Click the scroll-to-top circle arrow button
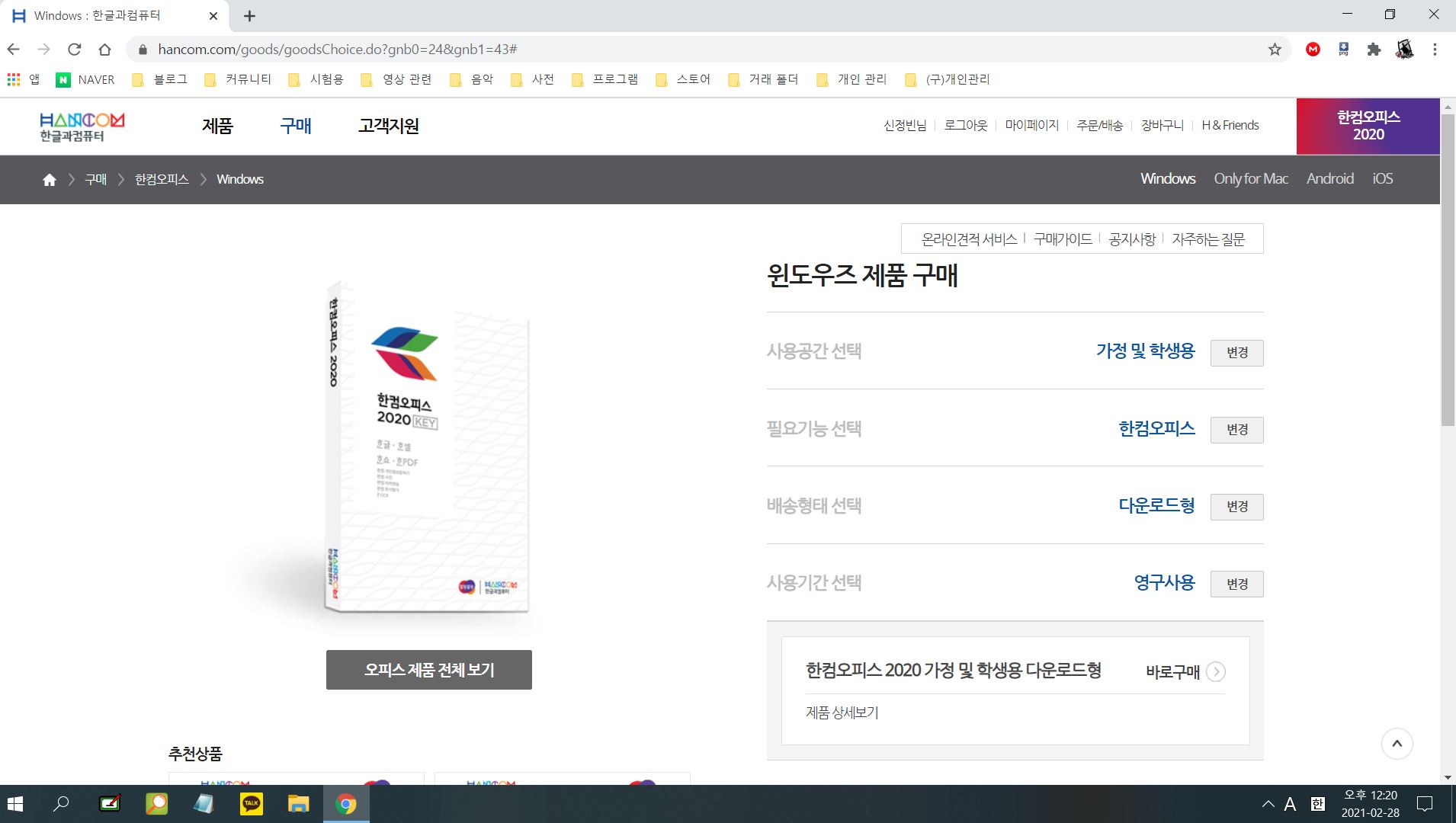 [1397, 744]
